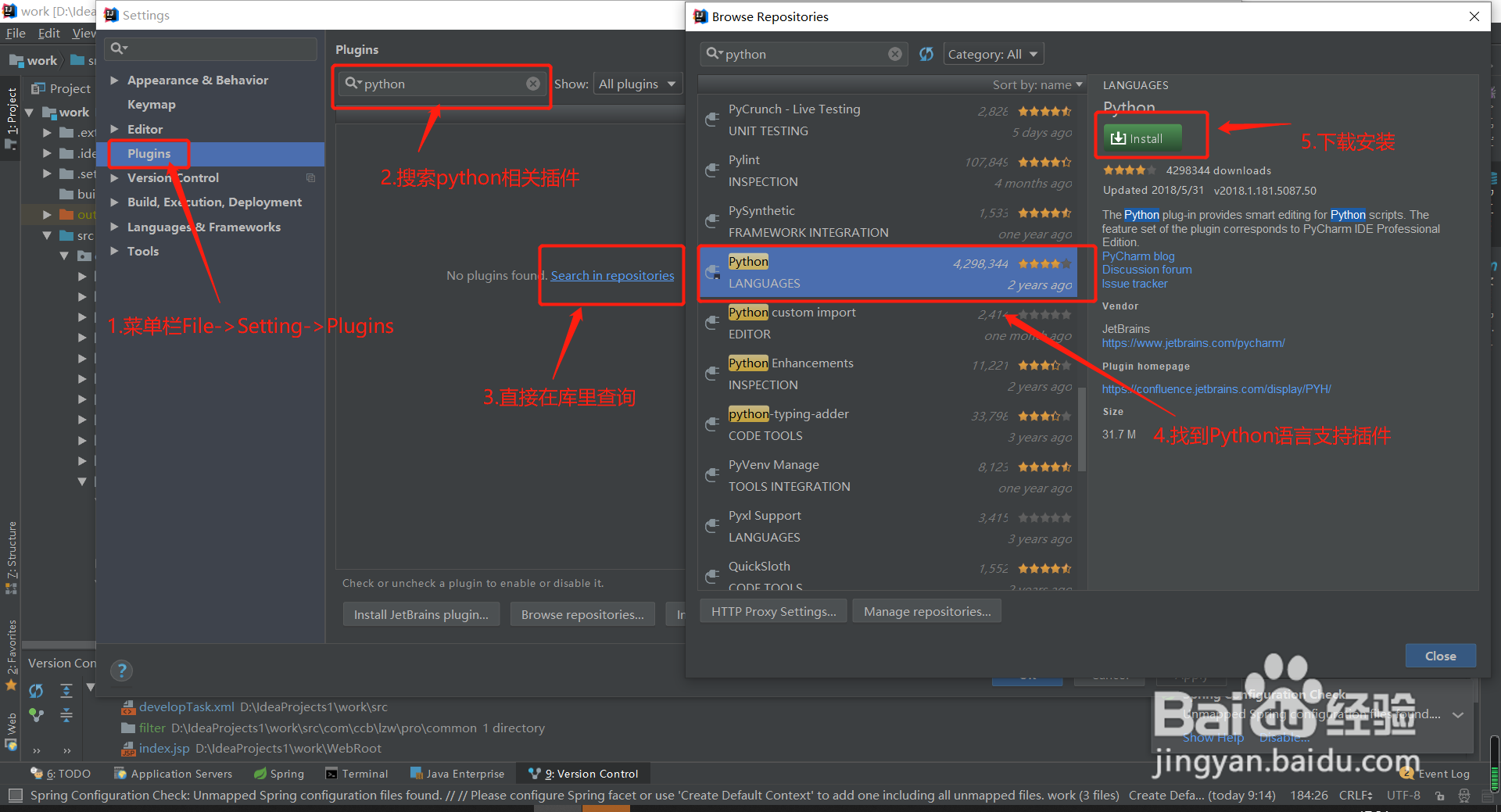Click the Version Control refresh icon
1501x812 pixels.
click(x=36, y=691)
